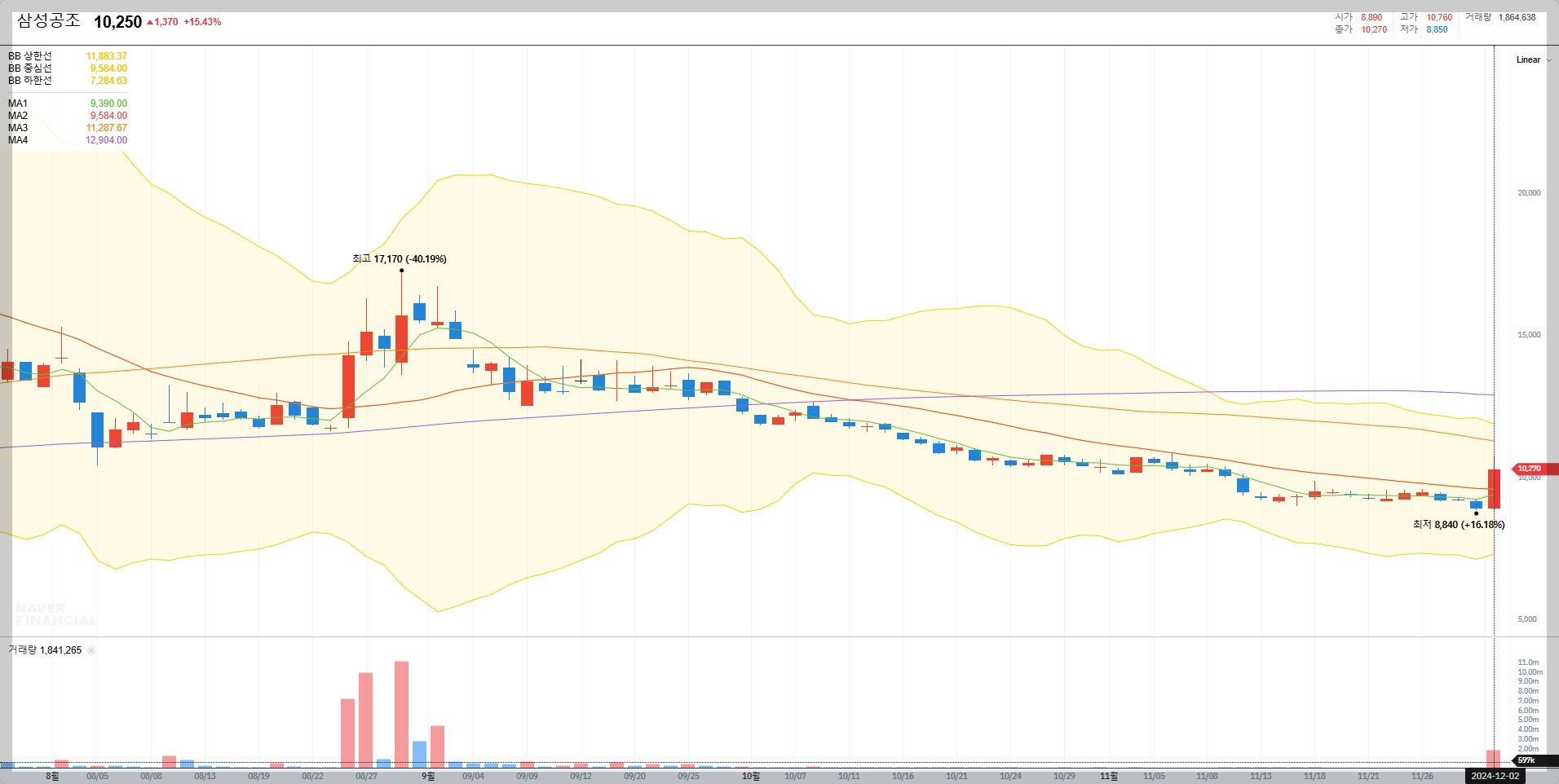Select the MA2 legend label

[18, 116]
